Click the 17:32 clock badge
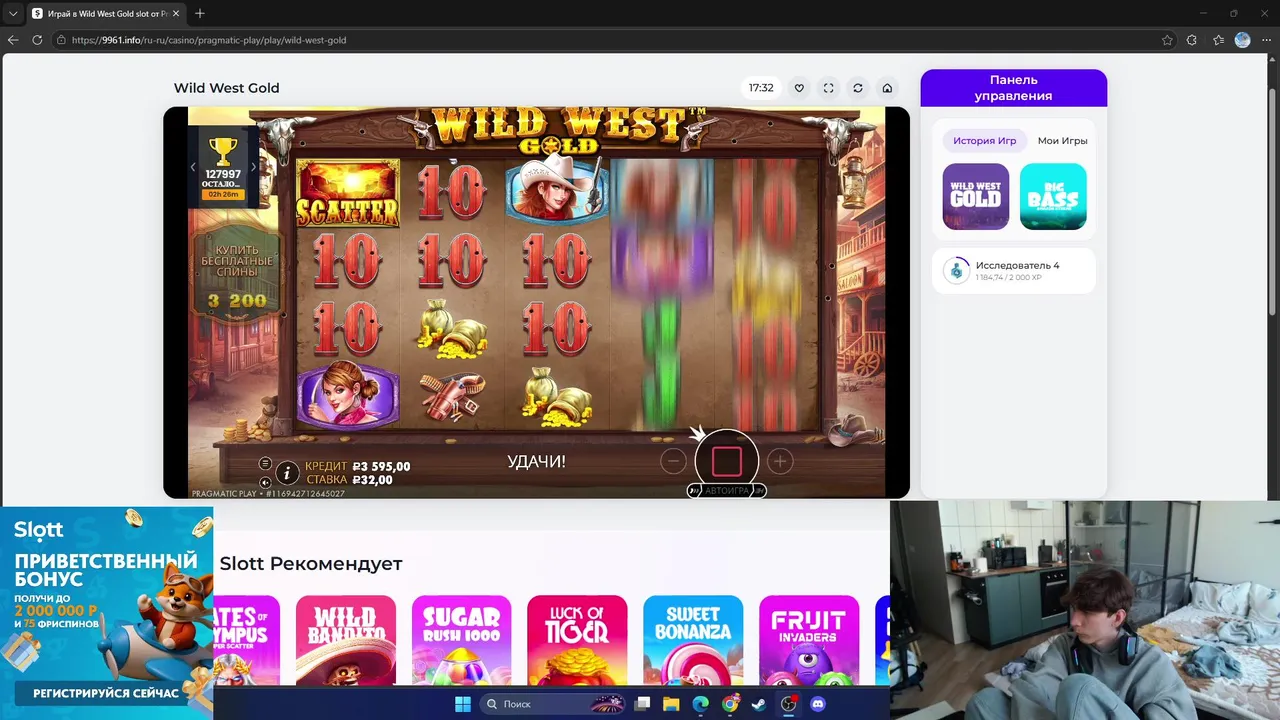Screen dimensions: 1280x720 [x=761, y=88]
